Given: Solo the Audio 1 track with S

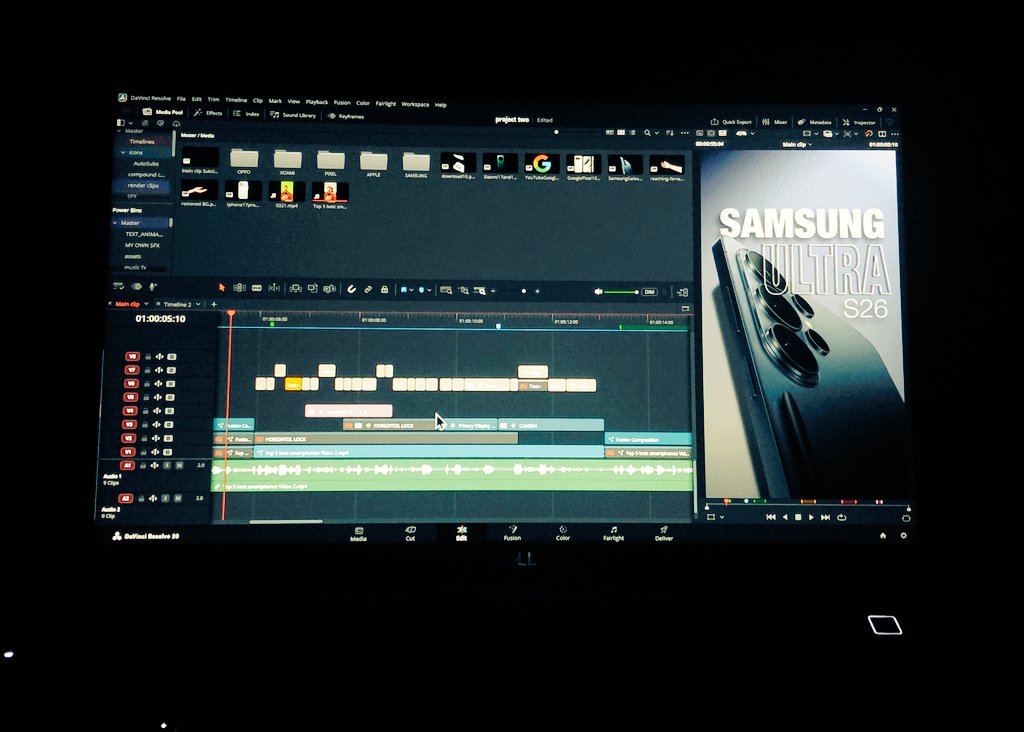Looking at the screenshot, I should 167,465.
